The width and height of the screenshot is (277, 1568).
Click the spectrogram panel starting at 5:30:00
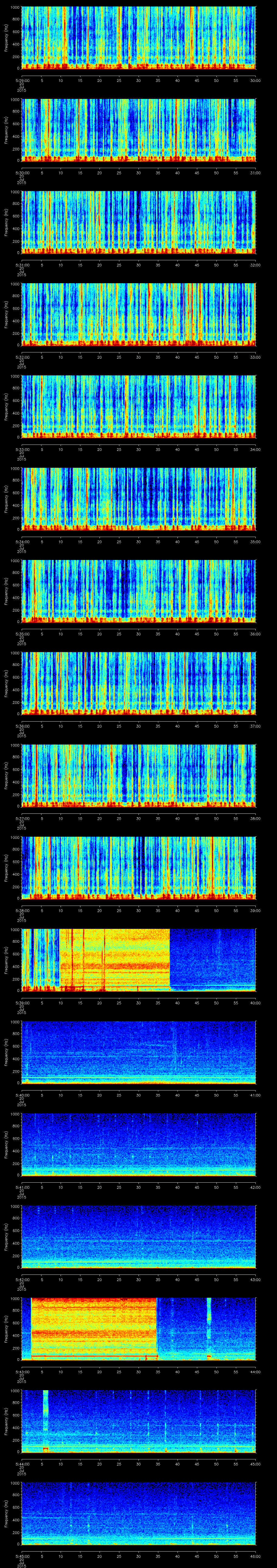pos(139,130)
